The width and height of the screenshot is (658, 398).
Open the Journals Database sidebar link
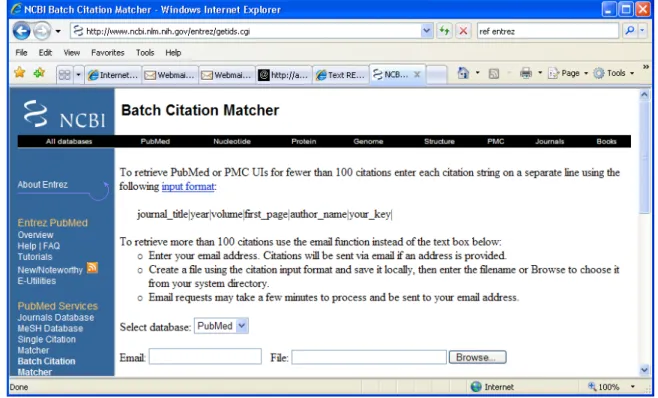pyautogui.click(x=56, y=317)
